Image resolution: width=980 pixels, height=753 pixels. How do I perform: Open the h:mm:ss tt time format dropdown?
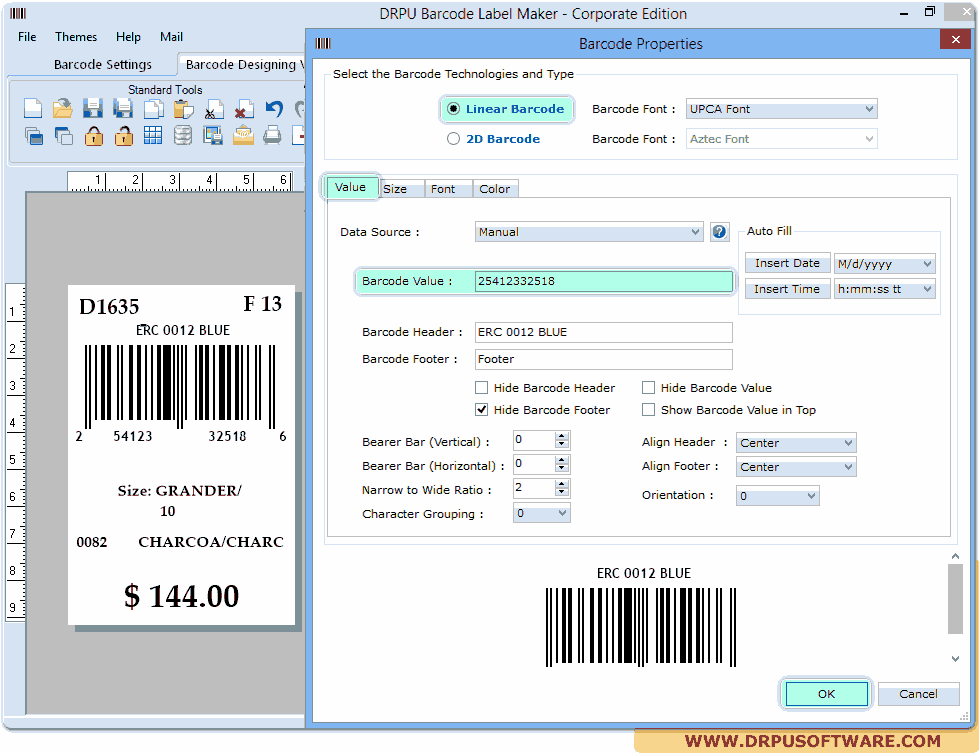884,289
